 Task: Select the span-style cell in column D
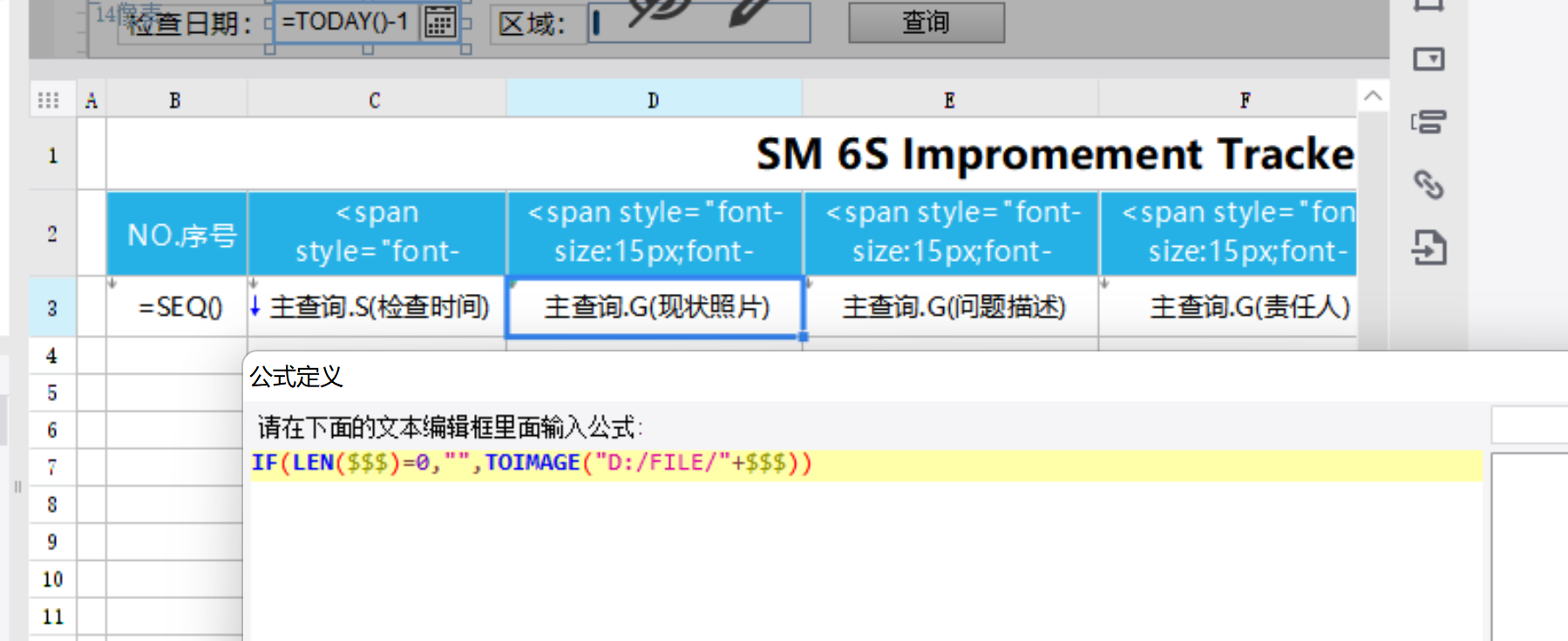[x=655, y=234]
